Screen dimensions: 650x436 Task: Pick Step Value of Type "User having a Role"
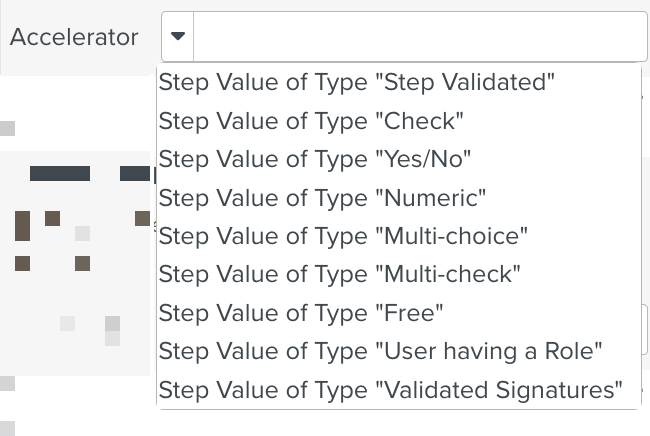(x=381, y=351)
